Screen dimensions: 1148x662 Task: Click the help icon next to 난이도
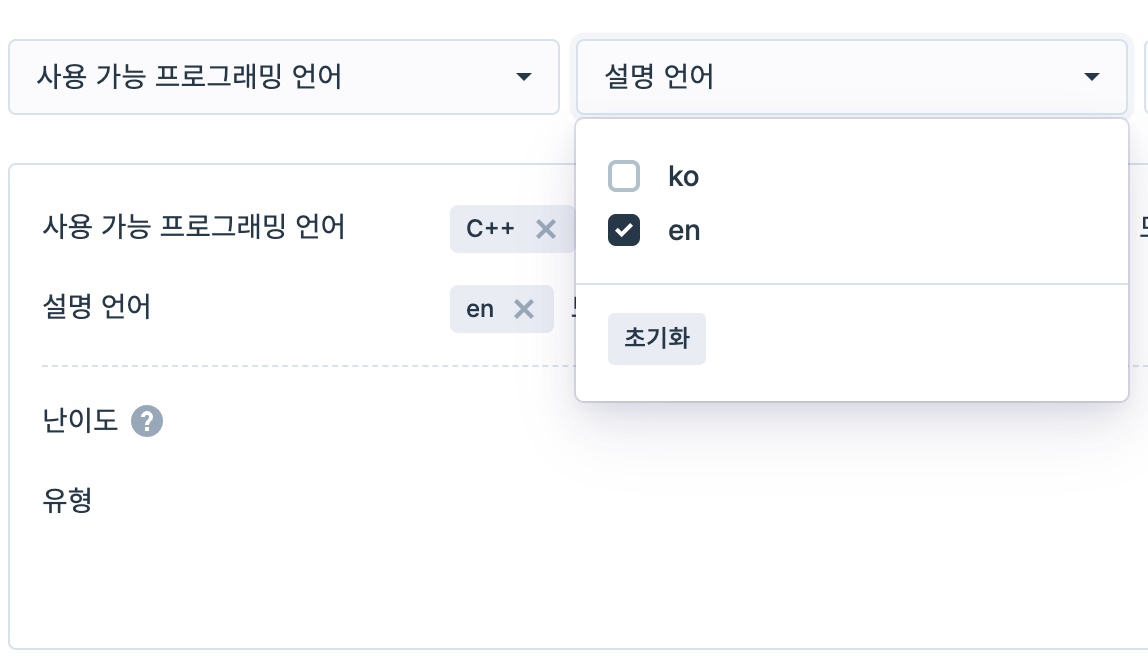point(147,421)
